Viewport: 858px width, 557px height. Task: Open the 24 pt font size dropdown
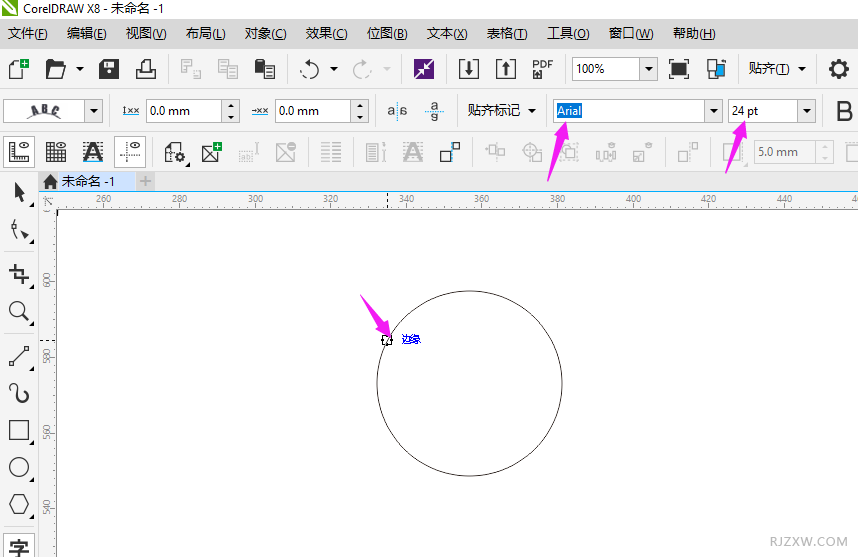click(x=806, y=111)
